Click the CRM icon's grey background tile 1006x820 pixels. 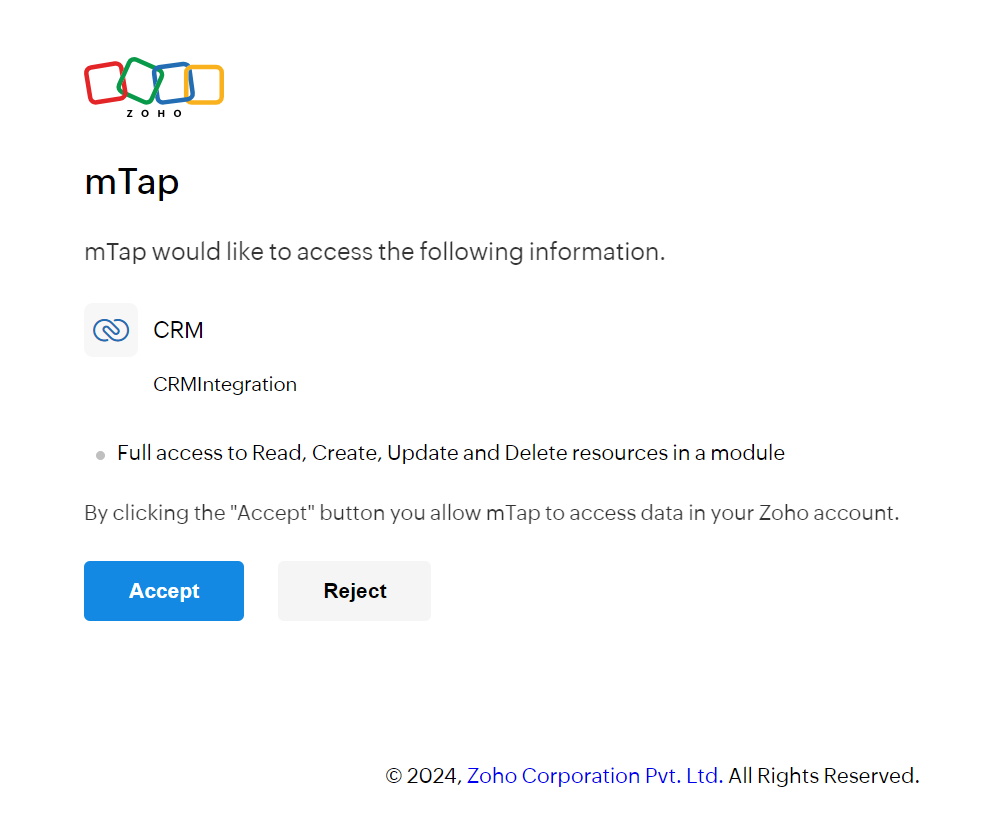coord(110,329)
